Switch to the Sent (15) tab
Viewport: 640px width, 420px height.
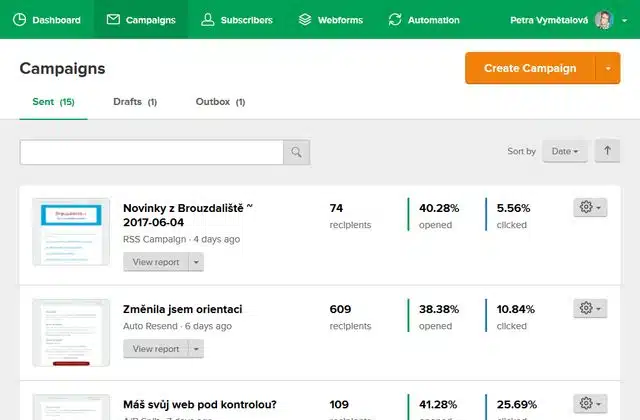[53, 102]
